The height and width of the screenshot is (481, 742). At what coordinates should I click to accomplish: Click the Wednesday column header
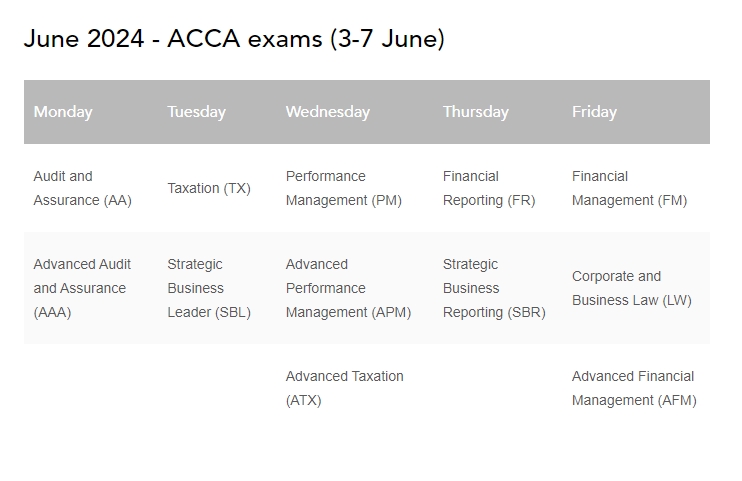click(x=327, y=112)
